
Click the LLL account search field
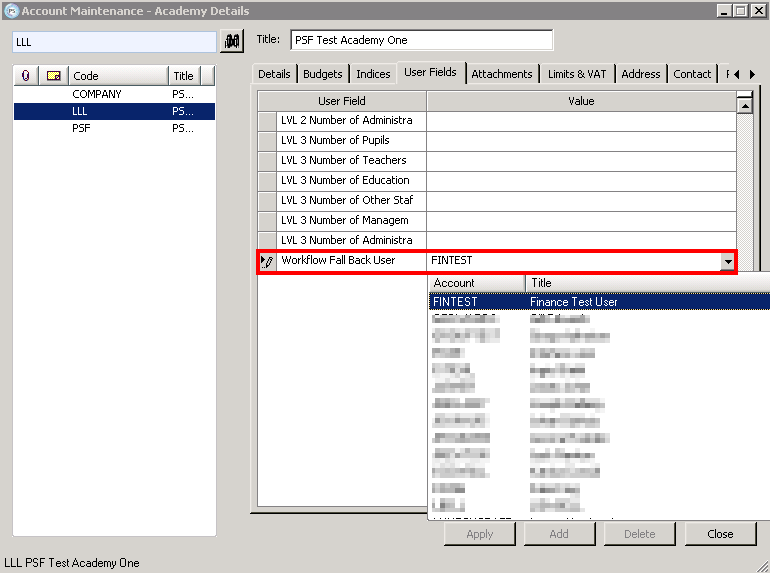pyautogui.click(x=114, y=42)
